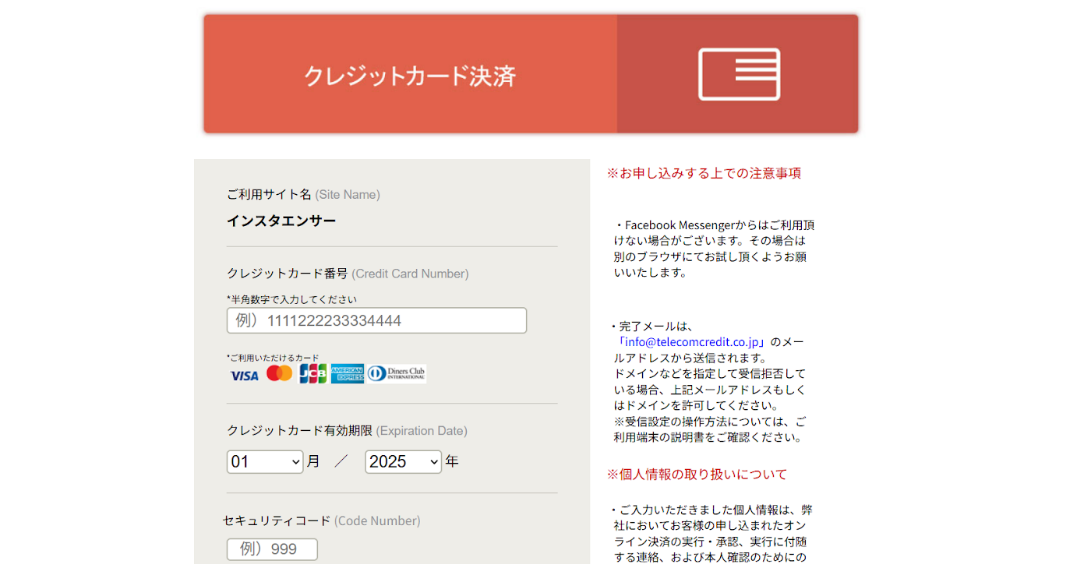Select the Diners Club International icon
The height and width of the screenshot is (582, 1078).
click(396, 373)
